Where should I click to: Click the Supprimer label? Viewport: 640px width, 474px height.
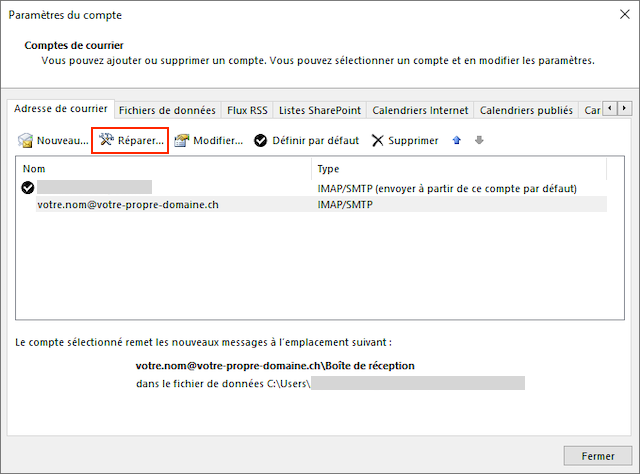click(x=413, y=140)
